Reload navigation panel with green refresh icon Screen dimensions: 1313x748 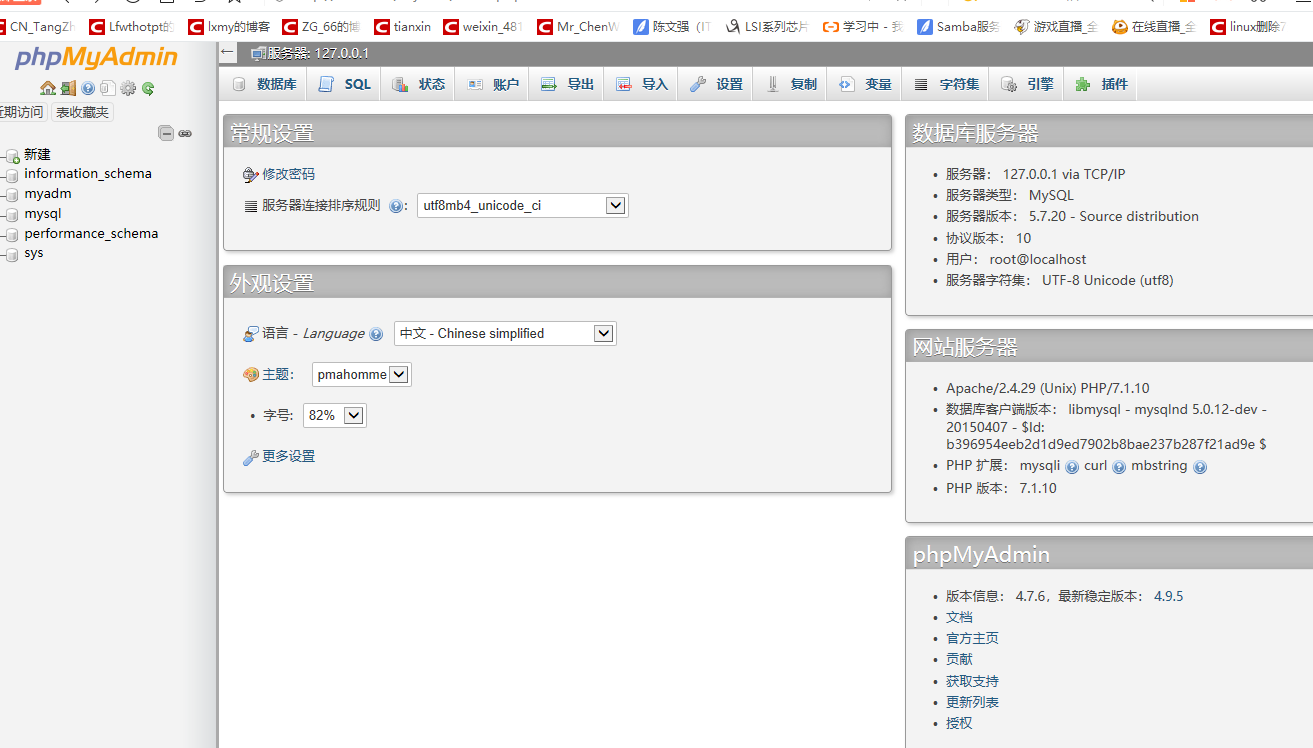tap(148, 88)
